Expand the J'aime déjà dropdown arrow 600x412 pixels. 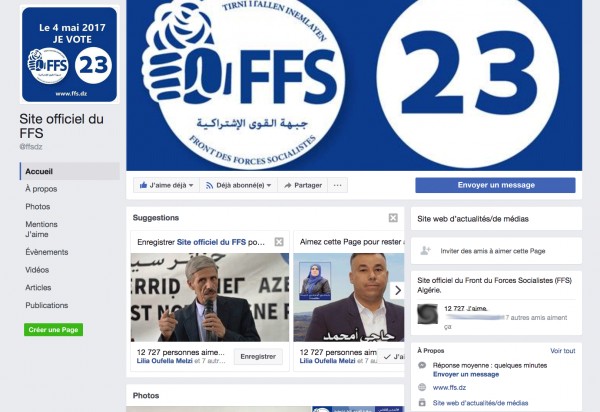(191, 186)
